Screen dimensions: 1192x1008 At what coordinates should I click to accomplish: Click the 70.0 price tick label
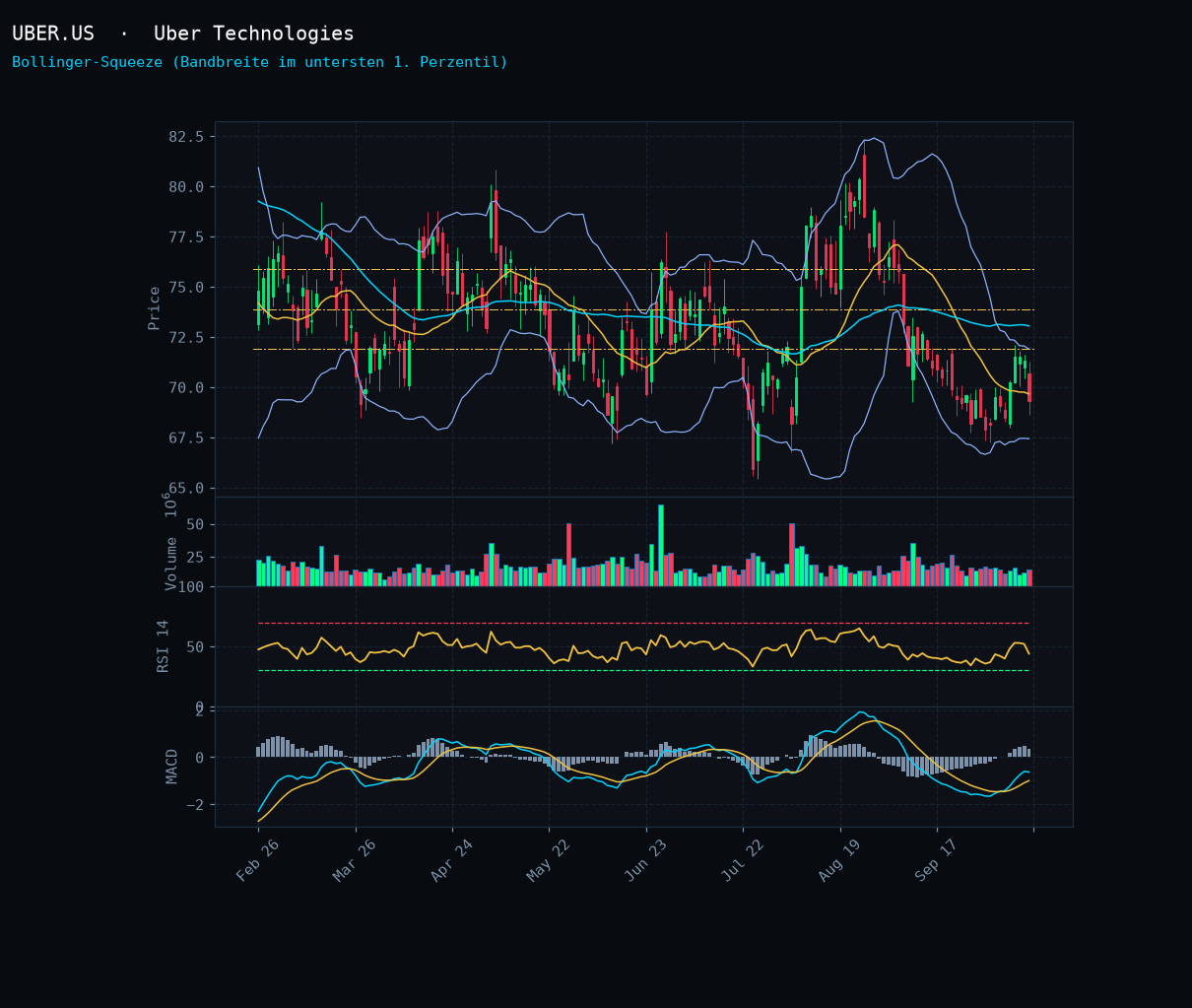pos(186,387)
